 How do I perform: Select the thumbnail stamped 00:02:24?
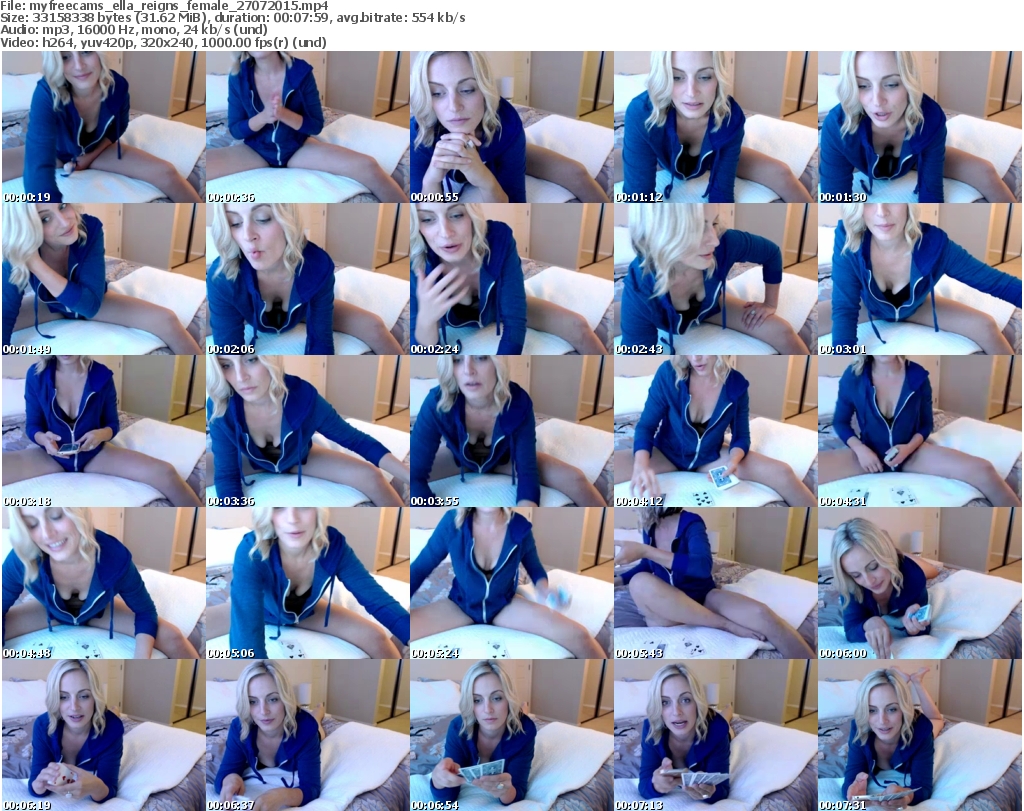pos(511,279)
